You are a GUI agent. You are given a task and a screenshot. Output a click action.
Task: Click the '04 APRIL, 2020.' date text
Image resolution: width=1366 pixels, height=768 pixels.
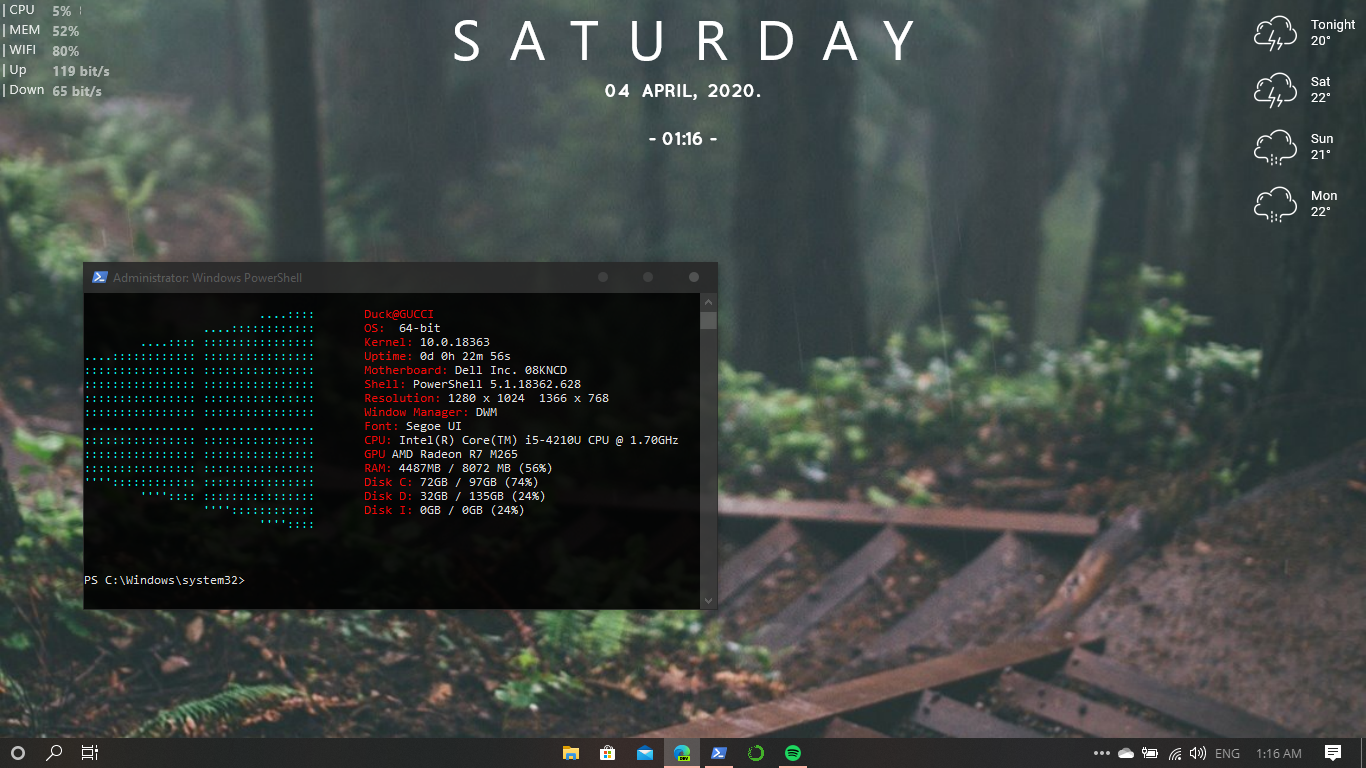tap(683, 91)
